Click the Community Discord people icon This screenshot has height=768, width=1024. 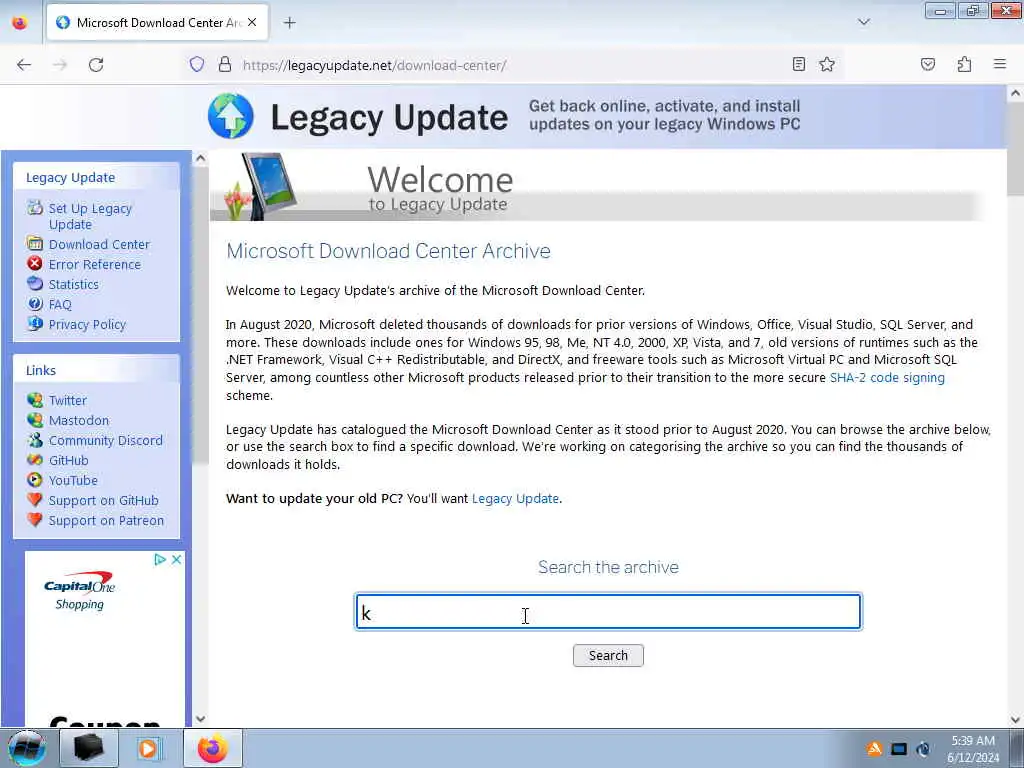click(35, 440)
